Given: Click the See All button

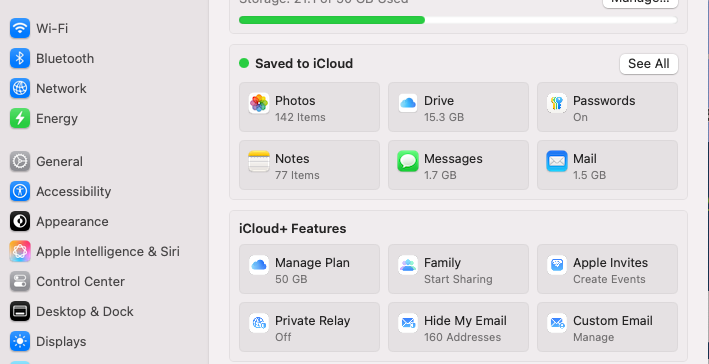Looking at the screenshot, I should (649, 64).
